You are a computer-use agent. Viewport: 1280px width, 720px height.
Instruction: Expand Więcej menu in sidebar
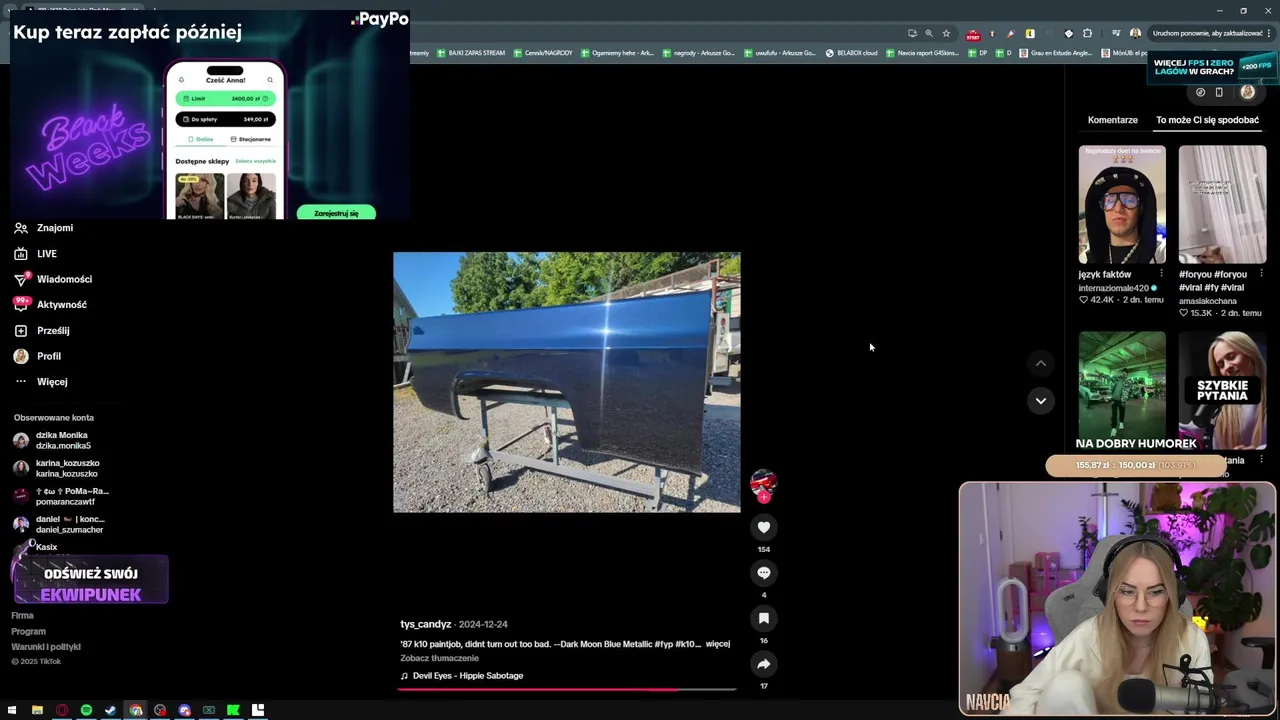coord(41,382)
